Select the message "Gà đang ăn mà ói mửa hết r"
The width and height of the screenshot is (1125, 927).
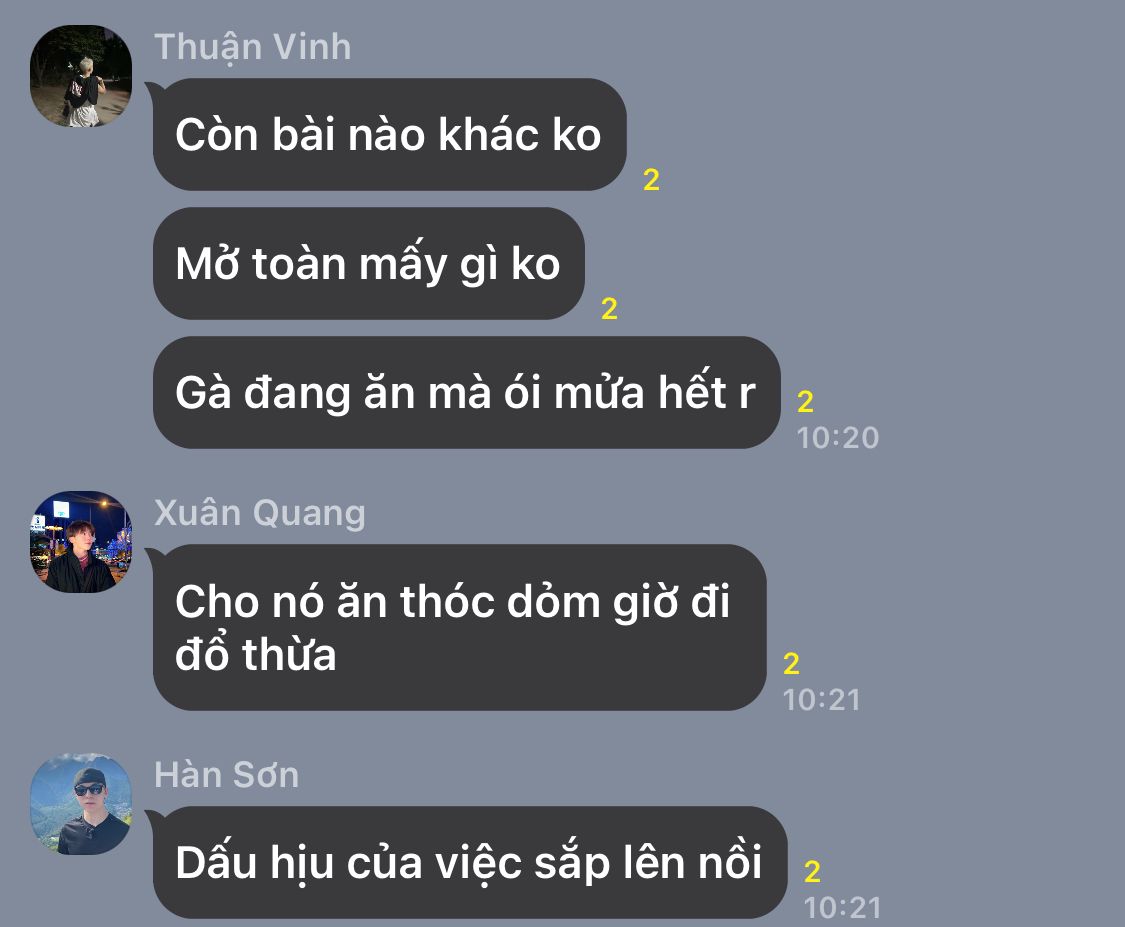[466, 392]
